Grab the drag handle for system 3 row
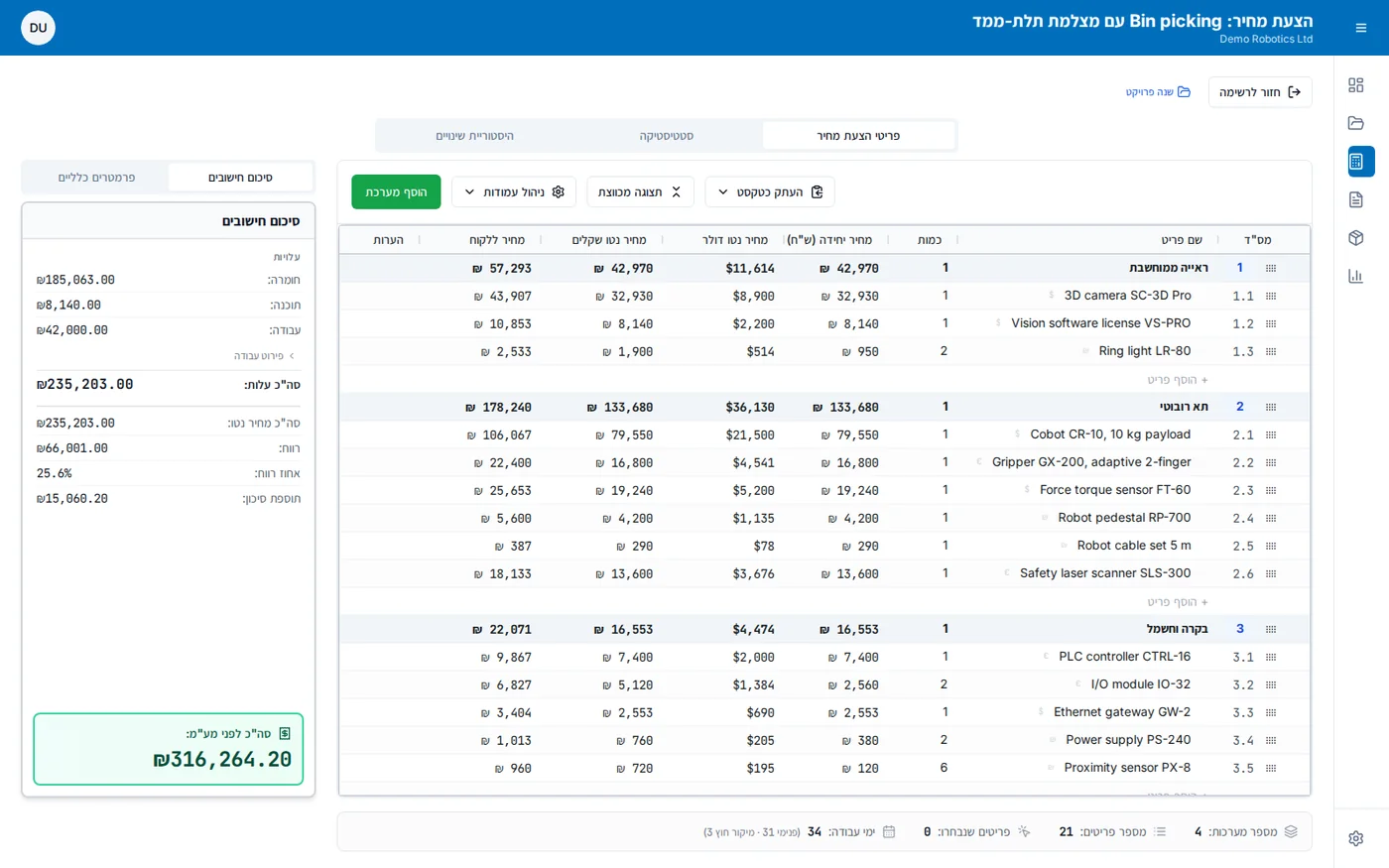 pyautogui.click(x=1271, y=630)
